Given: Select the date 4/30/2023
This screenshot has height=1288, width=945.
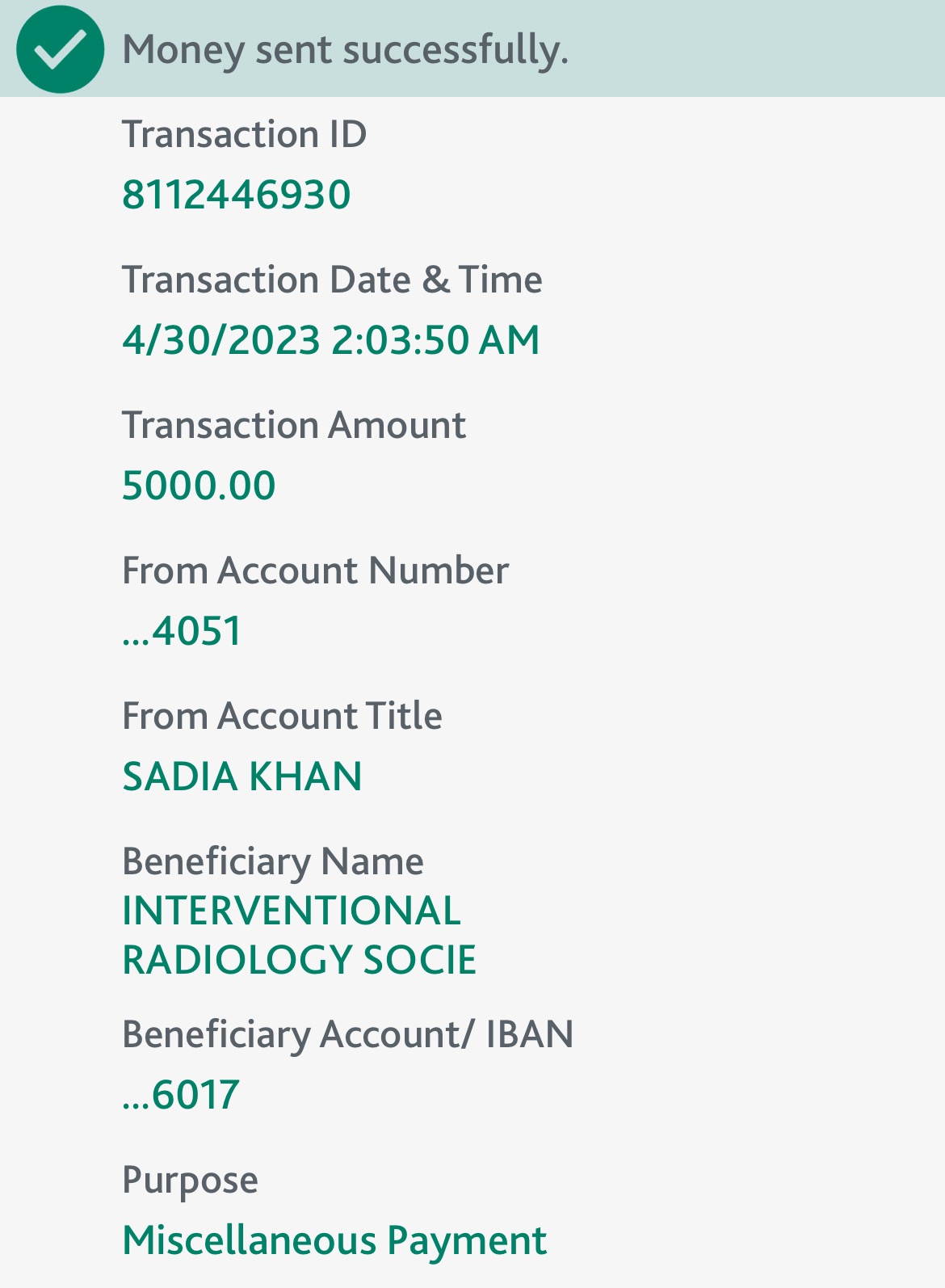Looking at the screenshot, I should (x=221, y=339).
